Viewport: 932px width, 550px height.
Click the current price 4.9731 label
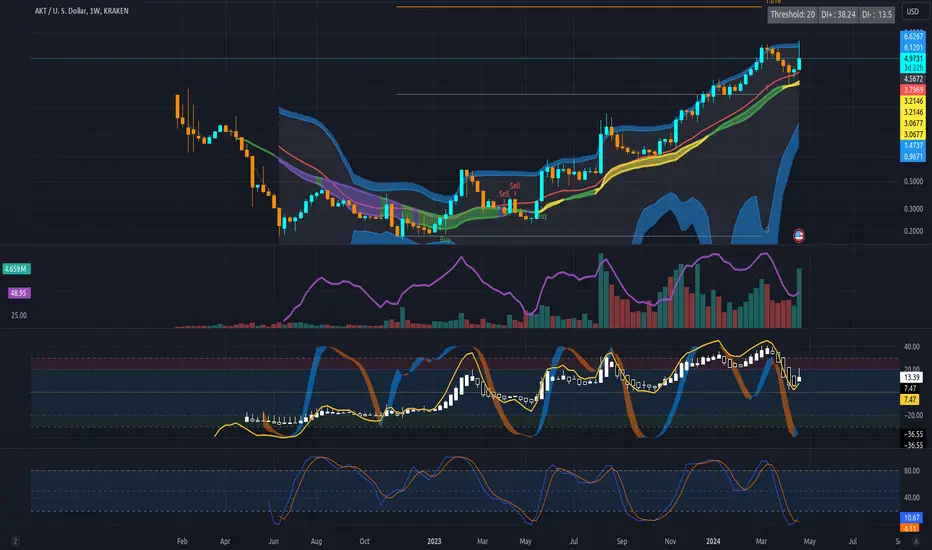pyautogui.click(x=913, y=58)
